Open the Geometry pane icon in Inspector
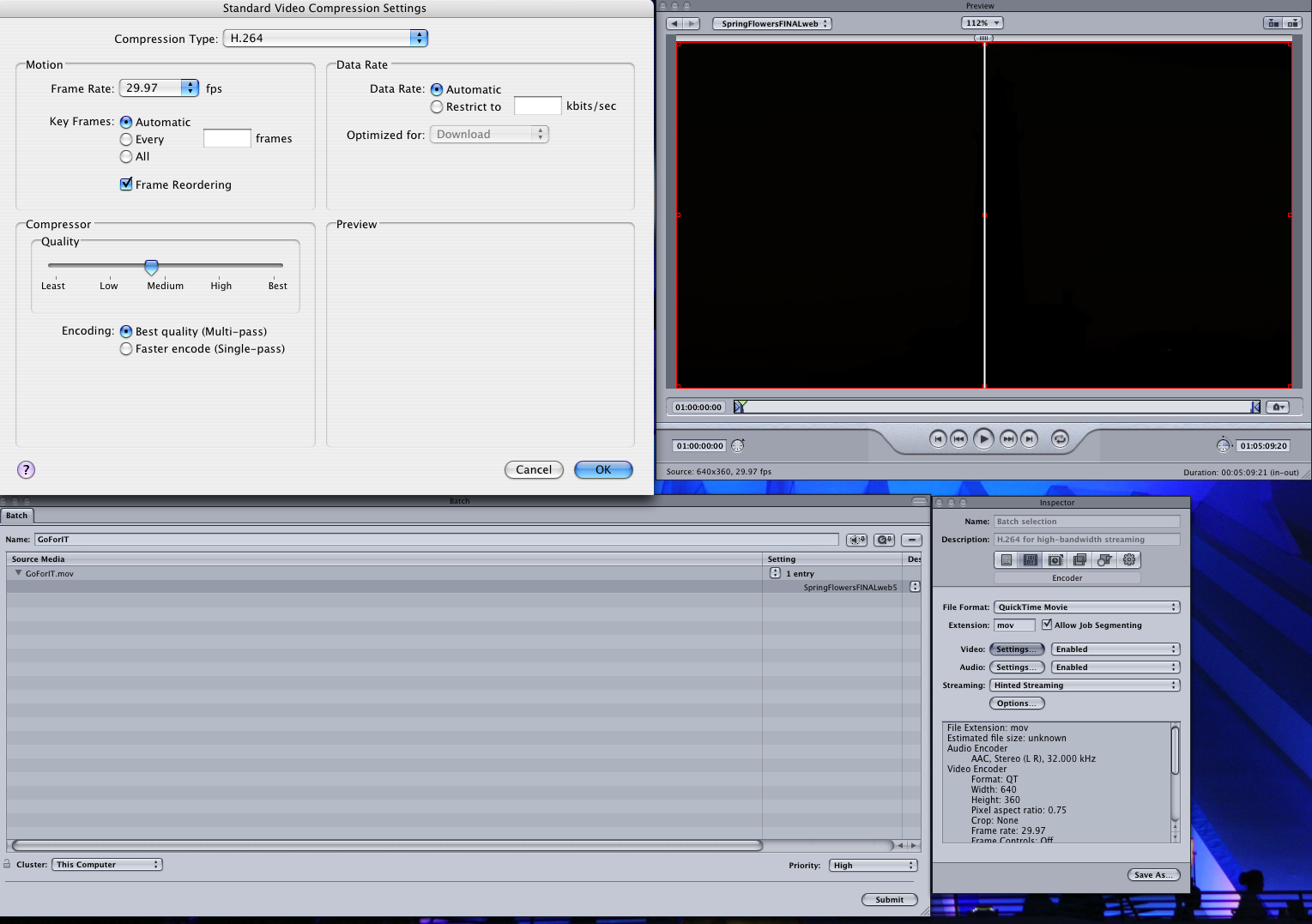The width and height of the screenshot is (1312, 924). [x=1105, y=560]
